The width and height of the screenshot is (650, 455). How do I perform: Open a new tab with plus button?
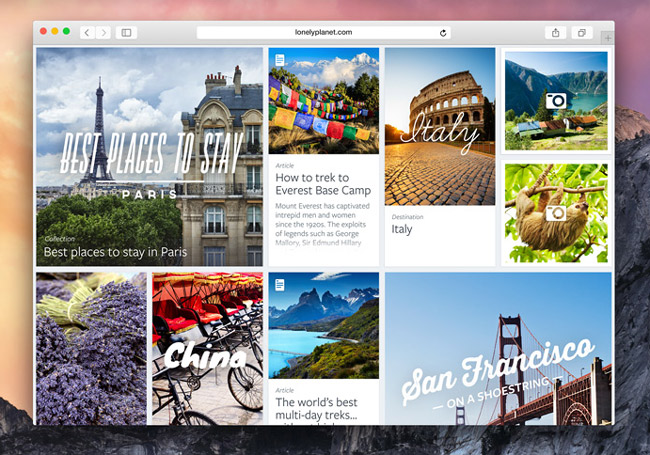click(608, 38)
